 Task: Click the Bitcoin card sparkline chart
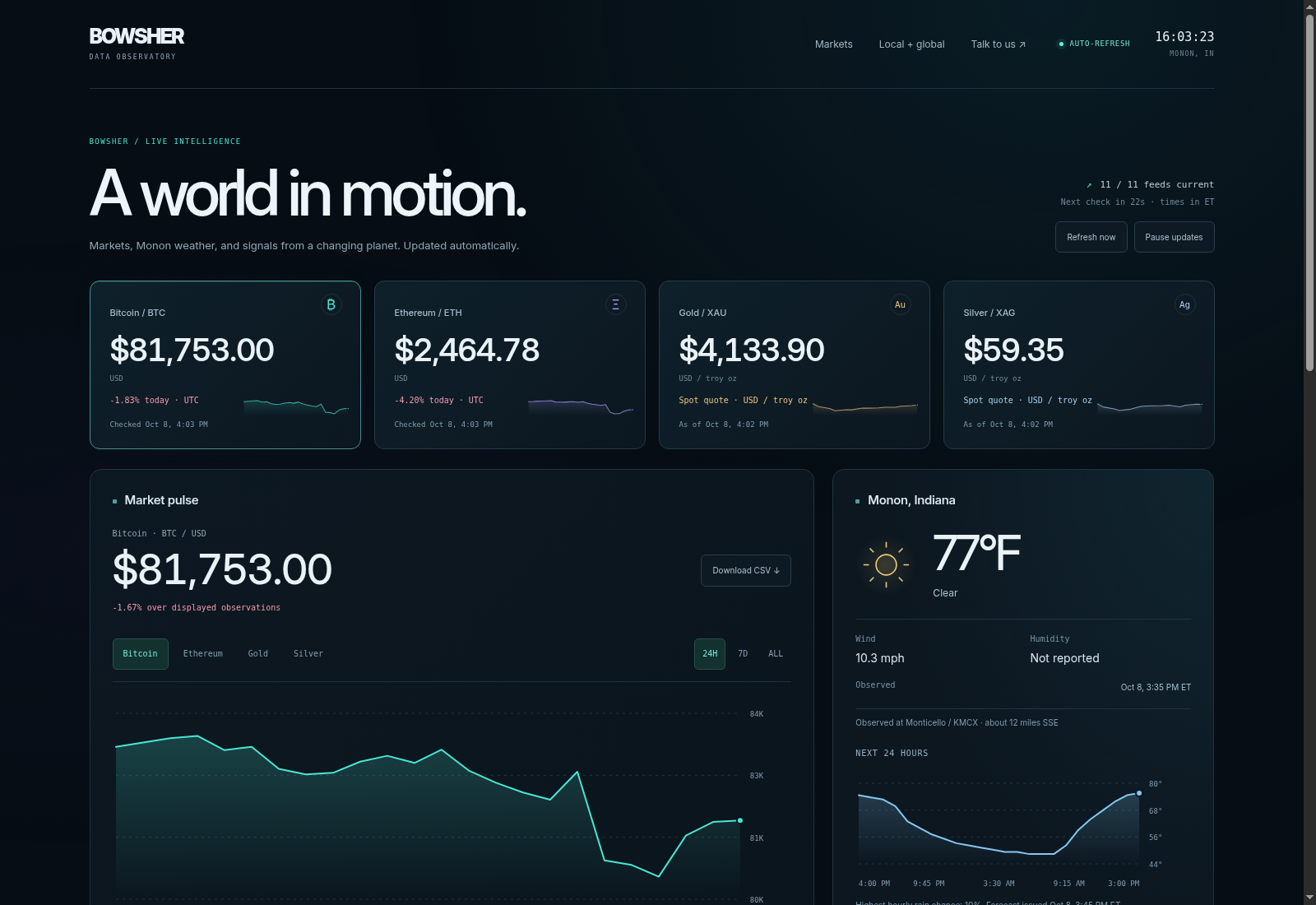[296, 406]
